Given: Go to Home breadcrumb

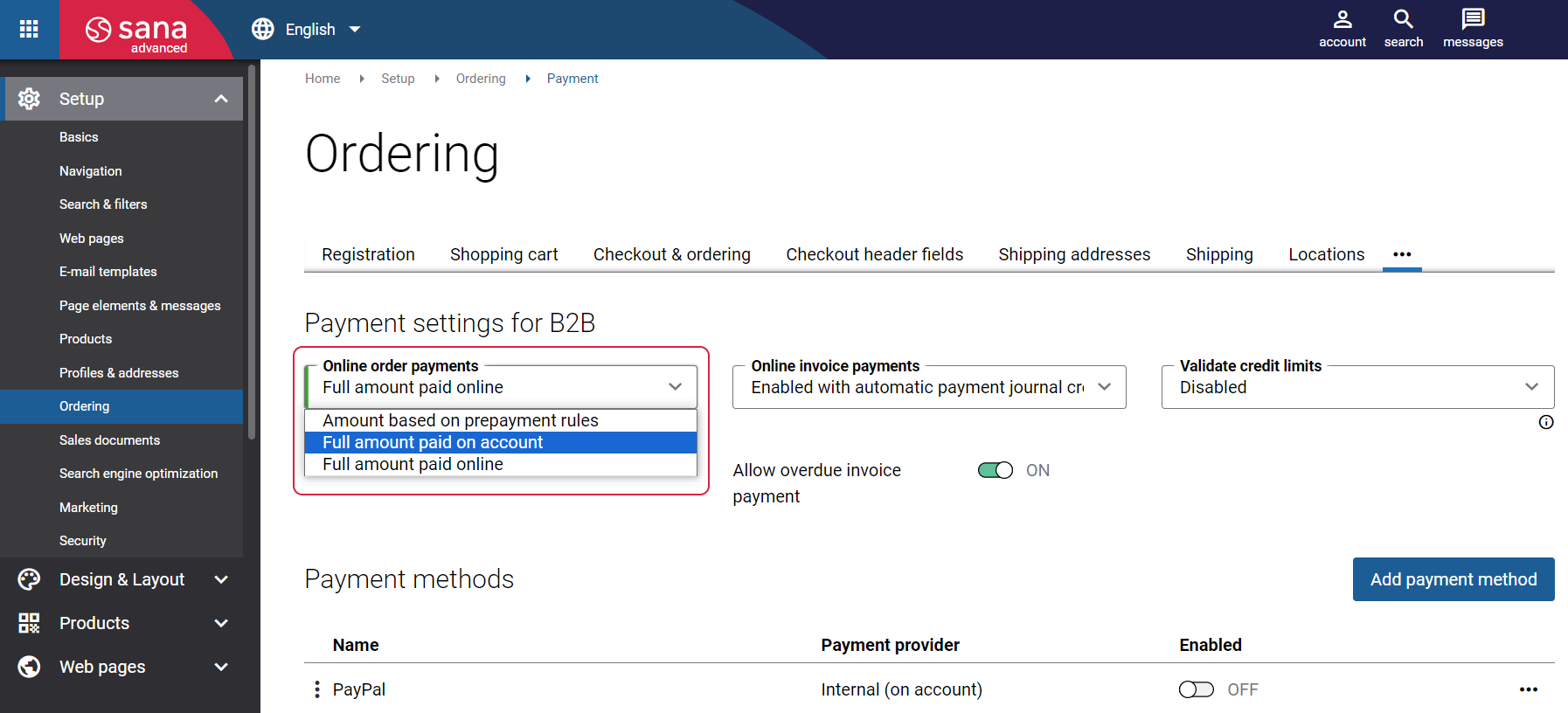Looking at the screenshot, I should pos(323,79).
